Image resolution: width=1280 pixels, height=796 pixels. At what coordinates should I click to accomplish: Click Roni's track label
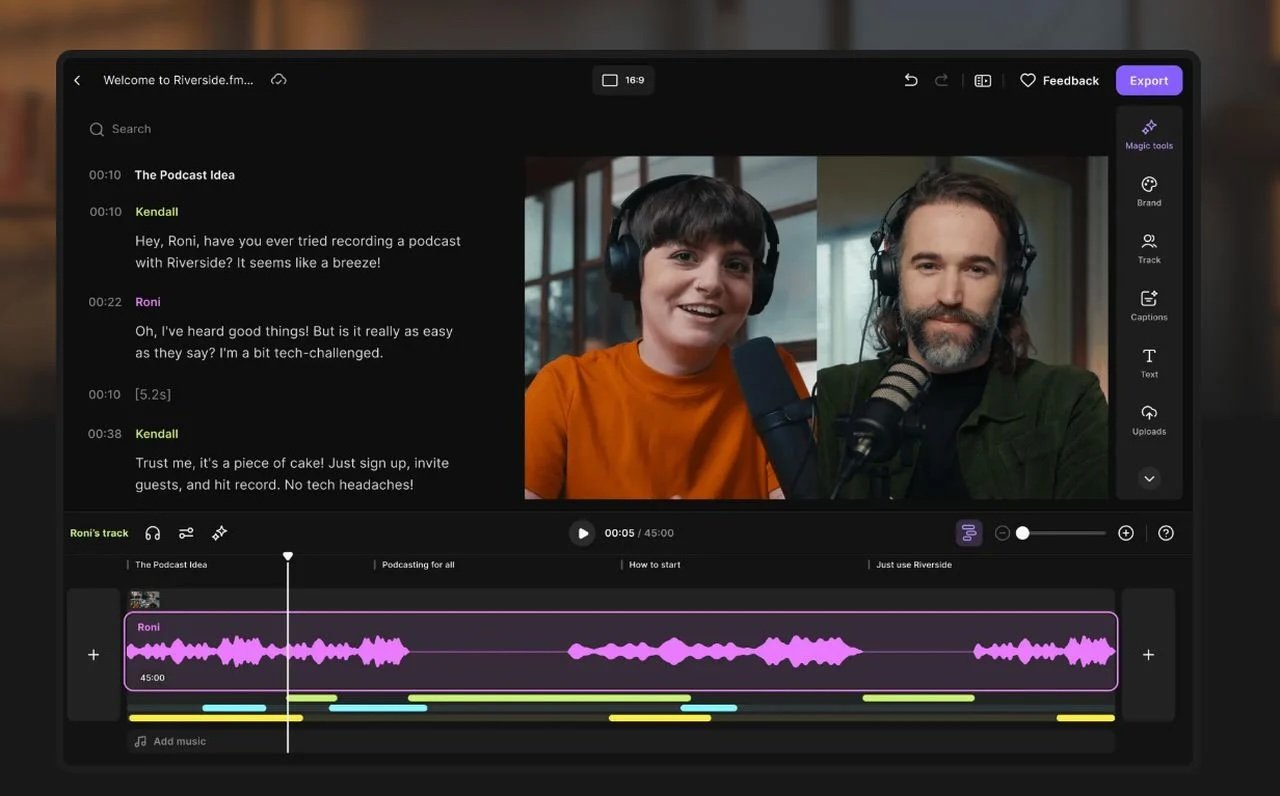pos(99,533)
